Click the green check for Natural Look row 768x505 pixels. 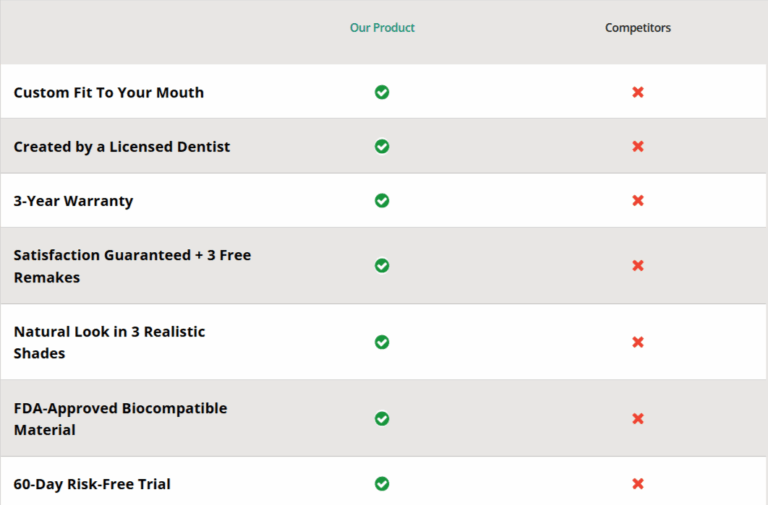(382, 342)
